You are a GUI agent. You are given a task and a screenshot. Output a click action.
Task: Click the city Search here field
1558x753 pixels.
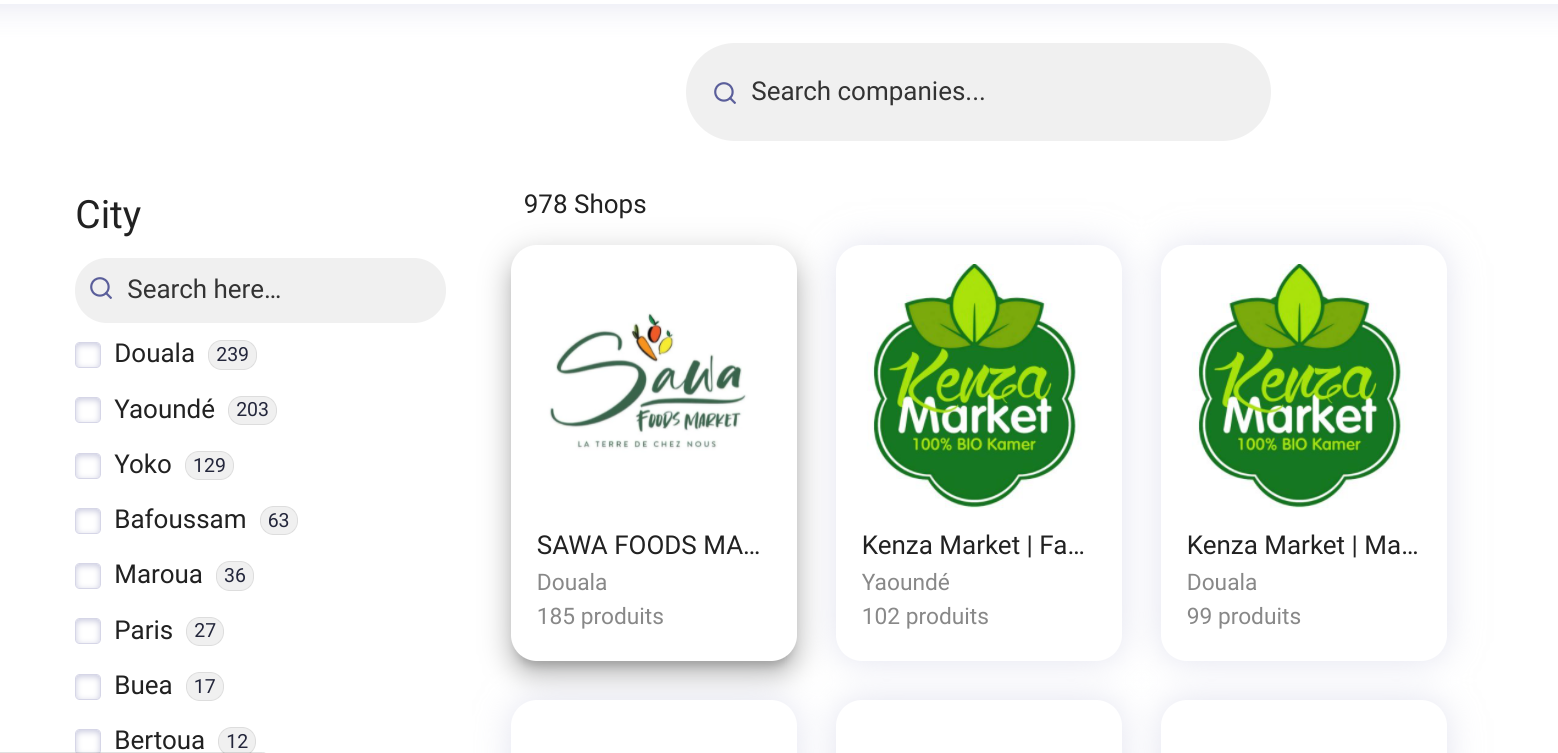click(260, 290)
